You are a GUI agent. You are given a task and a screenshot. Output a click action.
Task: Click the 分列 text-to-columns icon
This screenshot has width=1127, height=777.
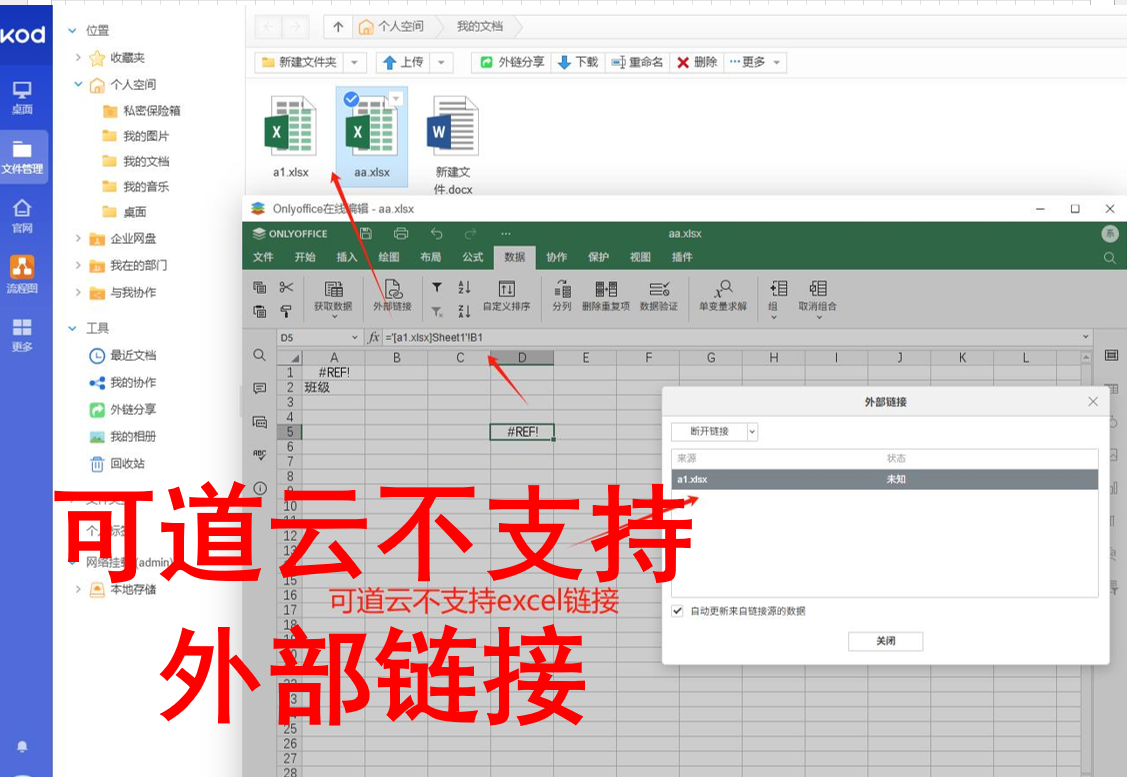point(562,296)
